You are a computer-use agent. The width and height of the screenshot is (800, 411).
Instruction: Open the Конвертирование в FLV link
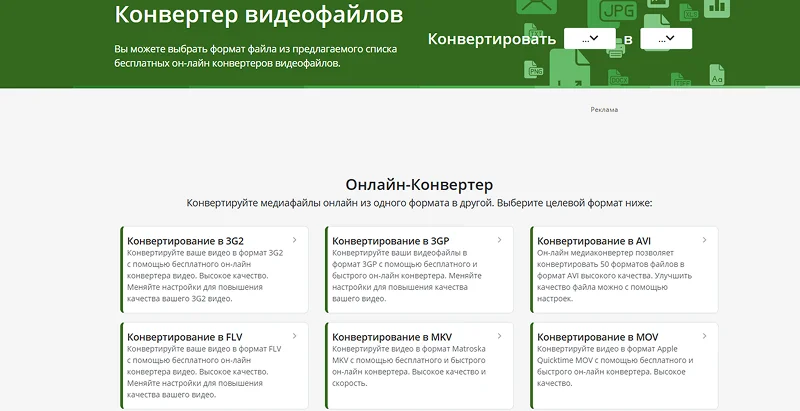185,337
